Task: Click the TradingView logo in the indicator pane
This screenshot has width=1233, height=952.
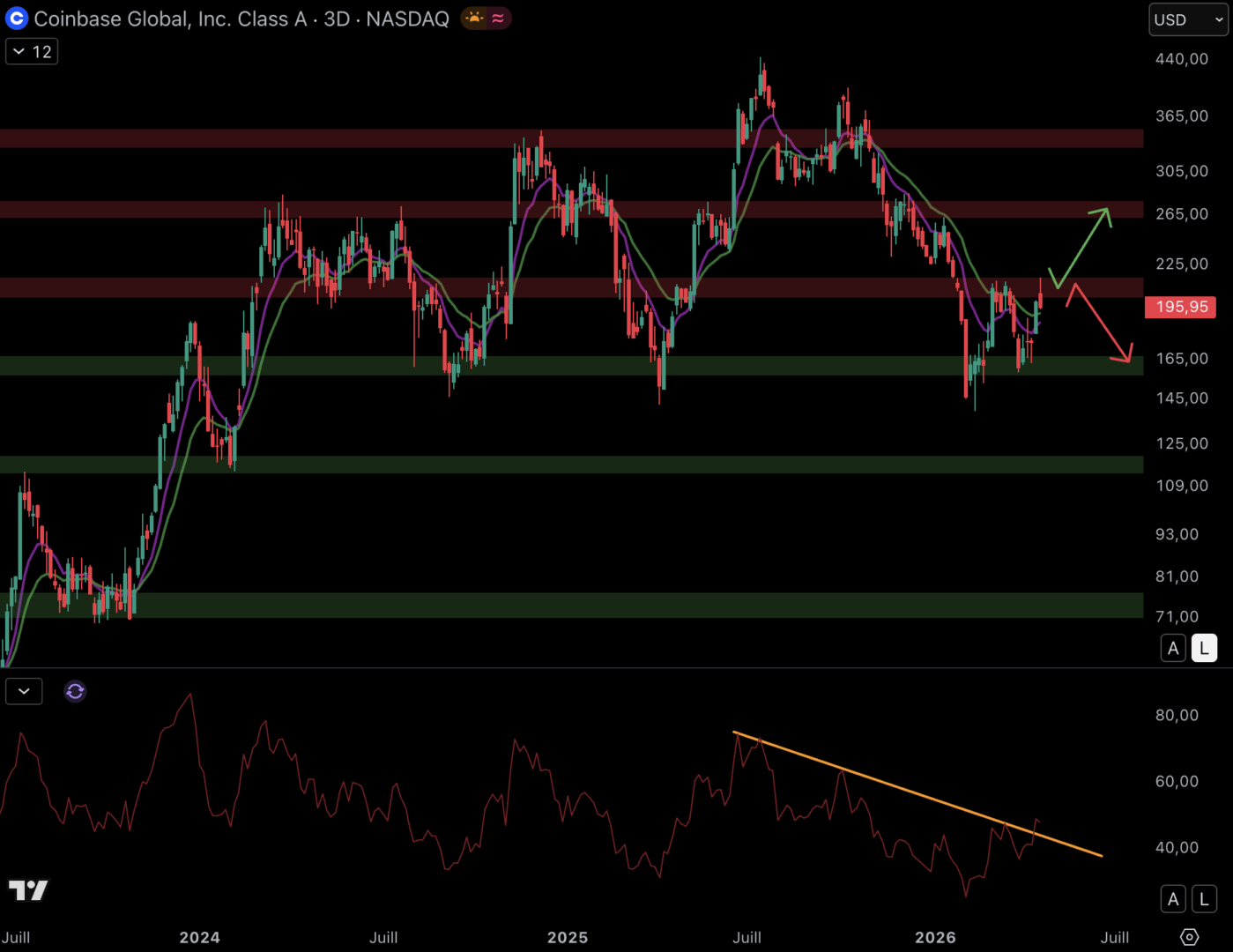Action: (x=28, y=890)
